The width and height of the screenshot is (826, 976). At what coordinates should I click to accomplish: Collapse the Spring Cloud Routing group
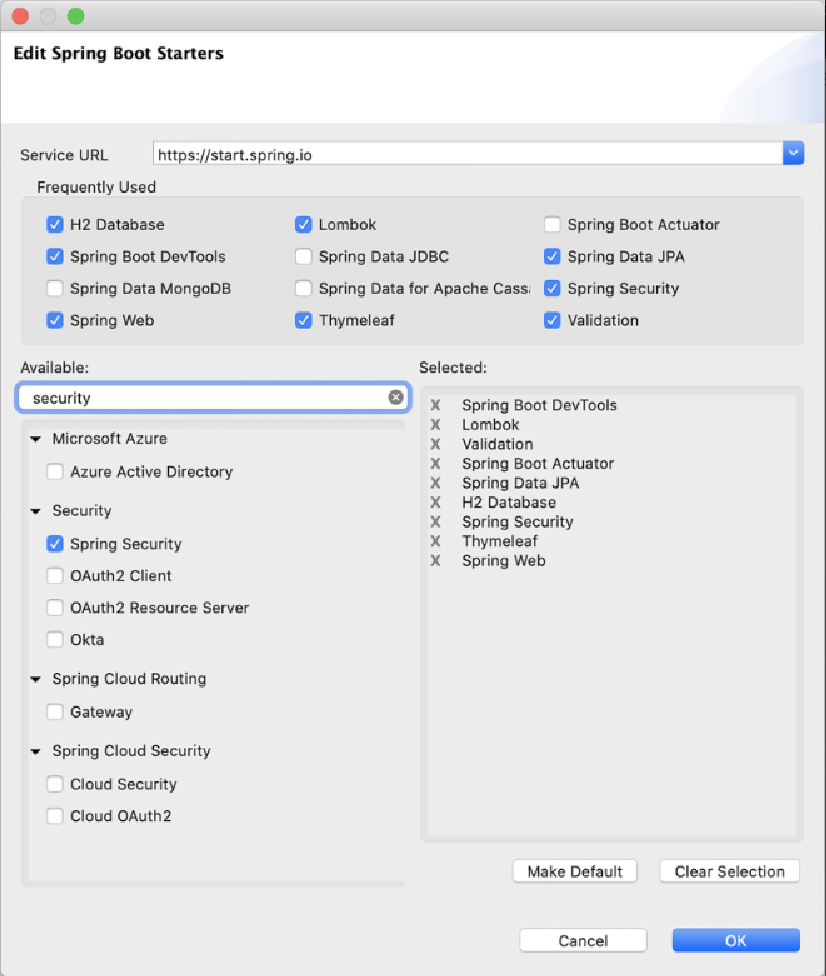(35, 680)
